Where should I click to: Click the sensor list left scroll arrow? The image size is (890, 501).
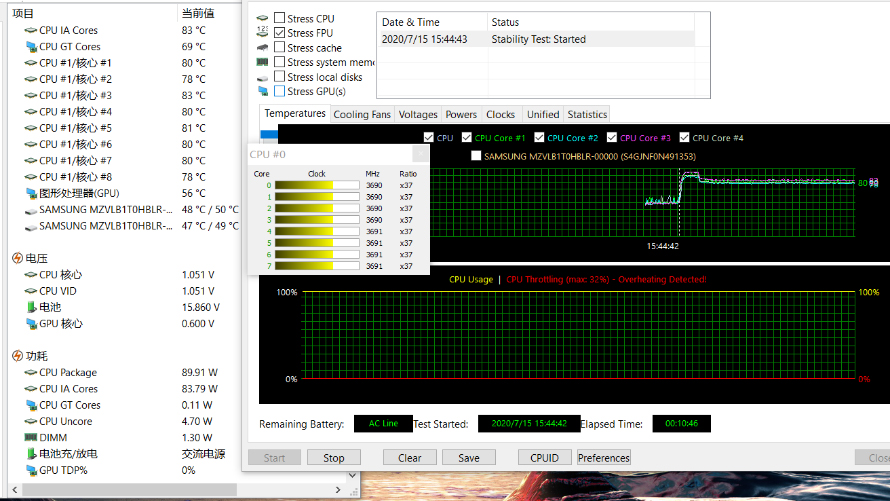point(15,490)
